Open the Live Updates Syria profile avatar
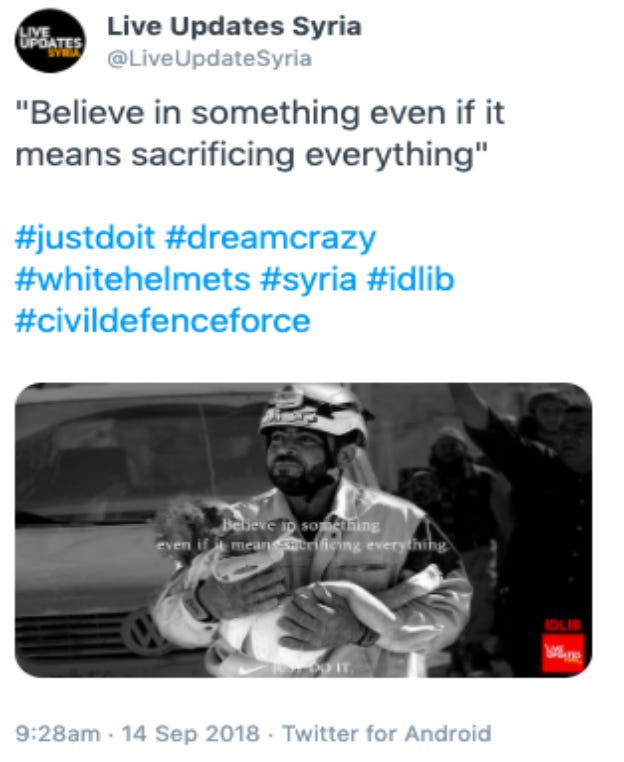 pyautogui.click(x=50, y=41)
